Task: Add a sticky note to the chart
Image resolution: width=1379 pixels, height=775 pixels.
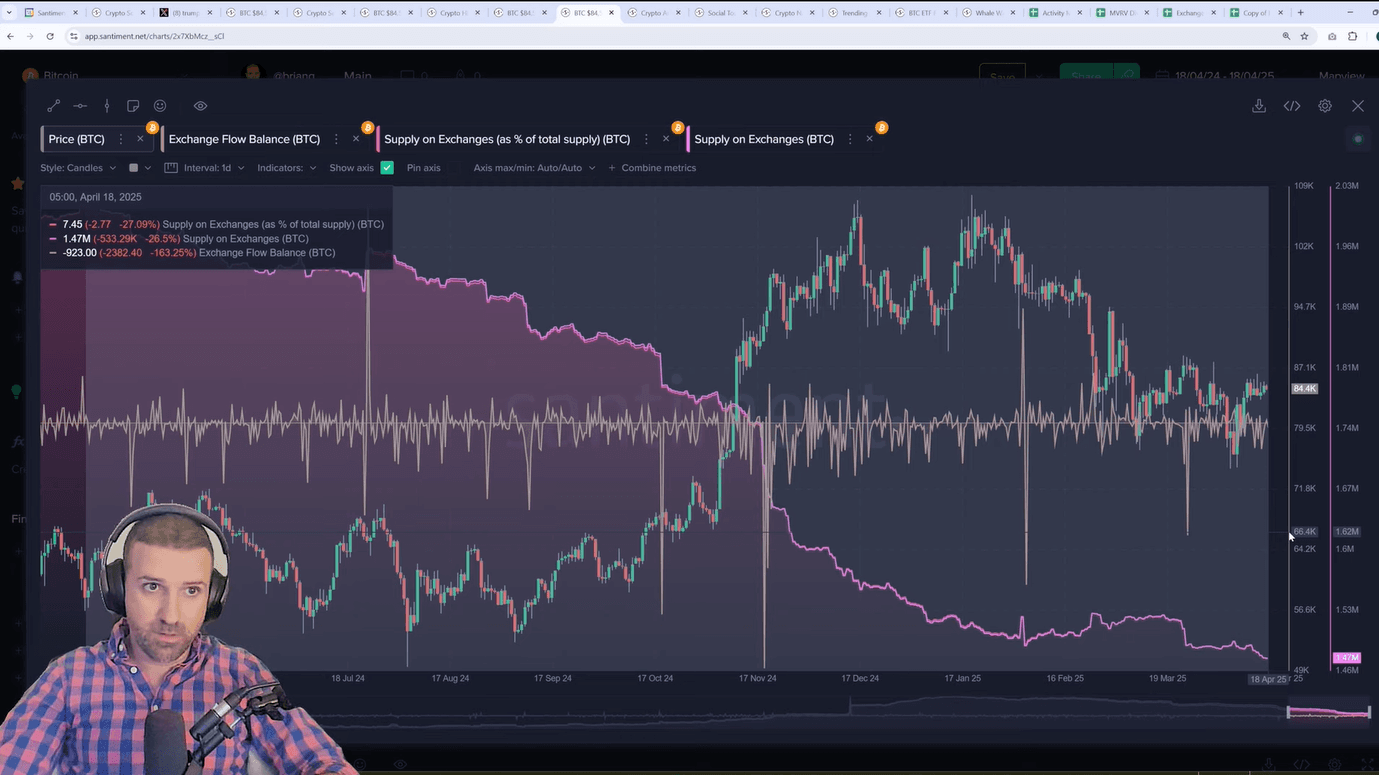Action: (x=133, y=106)
